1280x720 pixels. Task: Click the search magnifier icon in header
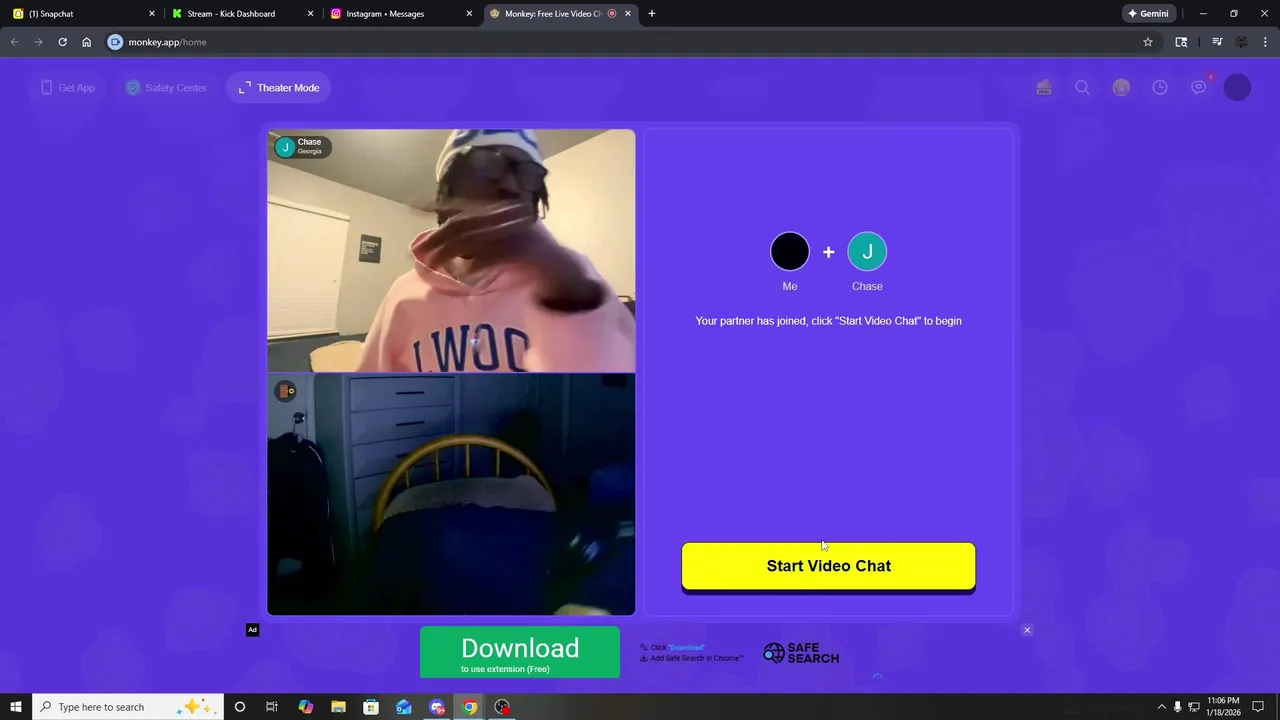[1082, 88]
